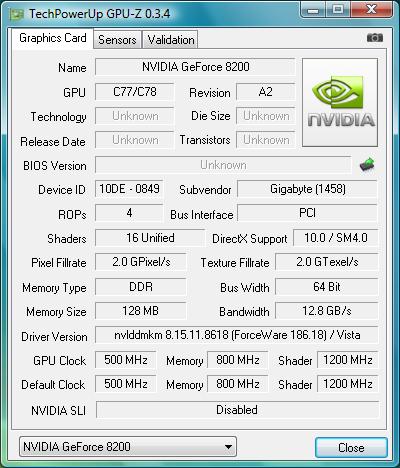Click the ROPs value 4

(129, 213)
